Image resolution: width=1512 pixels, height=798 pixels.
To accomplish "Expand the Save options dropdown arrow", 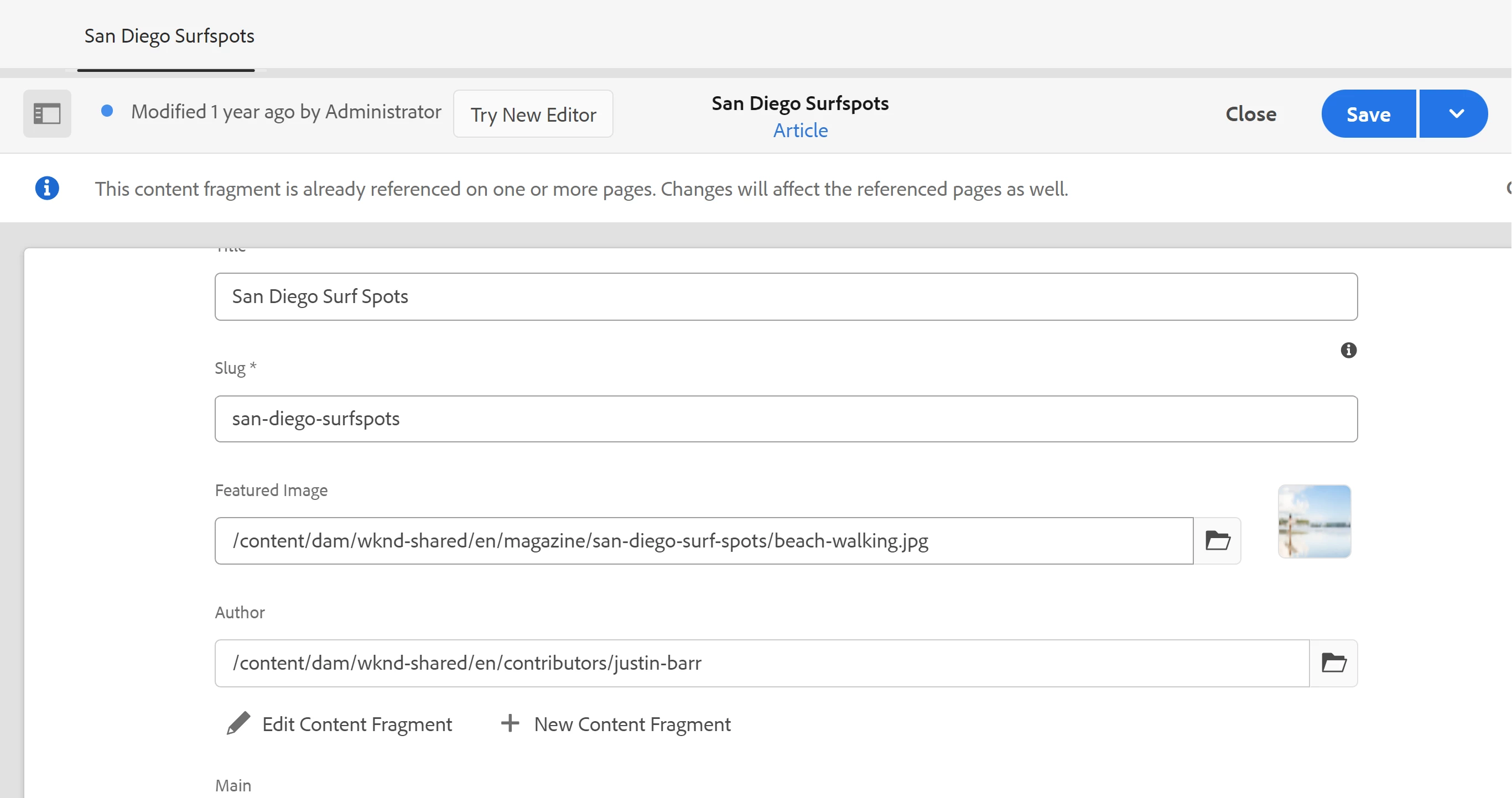I will 1456,114.
